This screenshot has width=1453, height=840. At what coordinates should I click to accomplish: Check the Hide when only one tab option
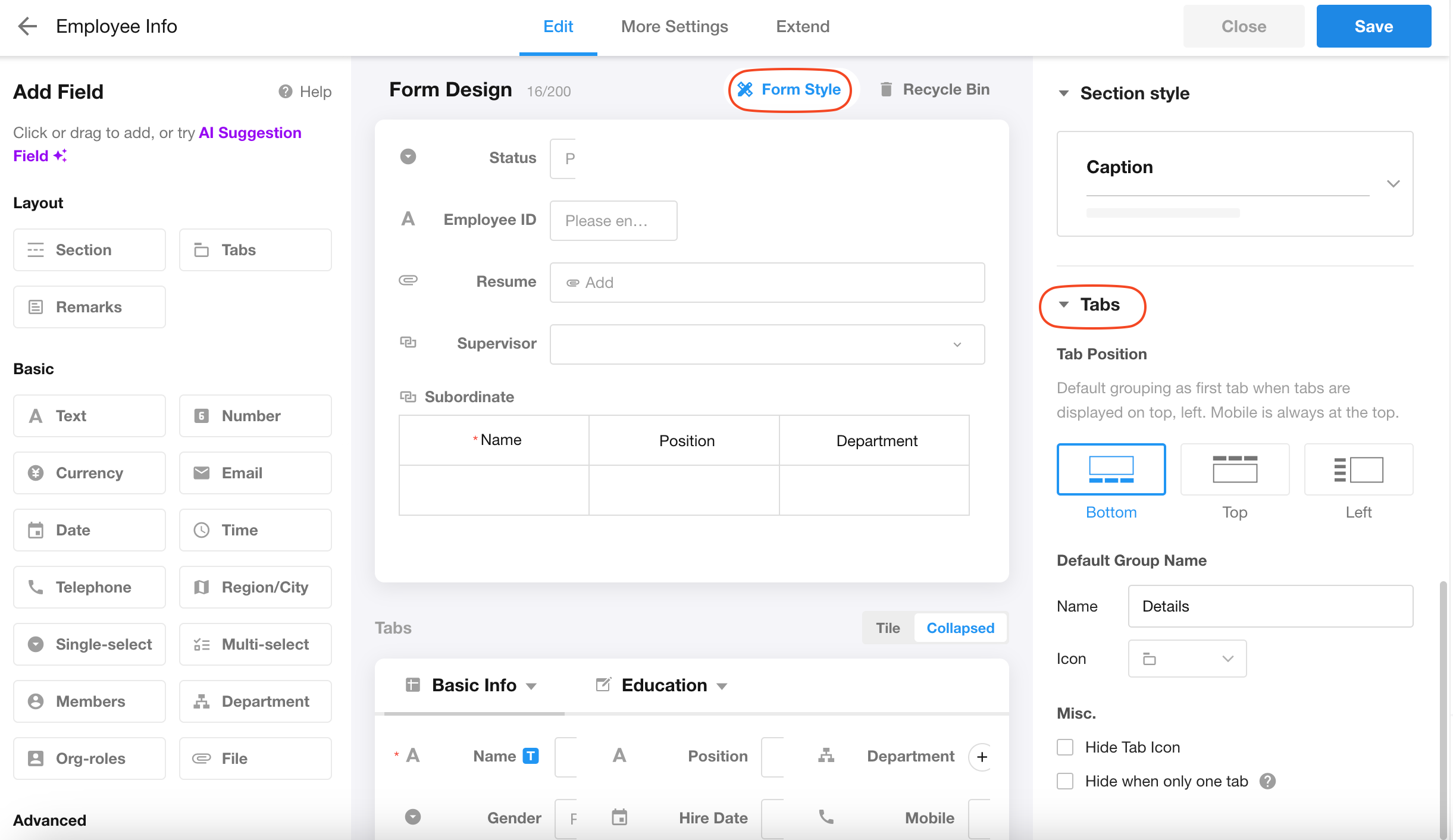pos(1065,781)
